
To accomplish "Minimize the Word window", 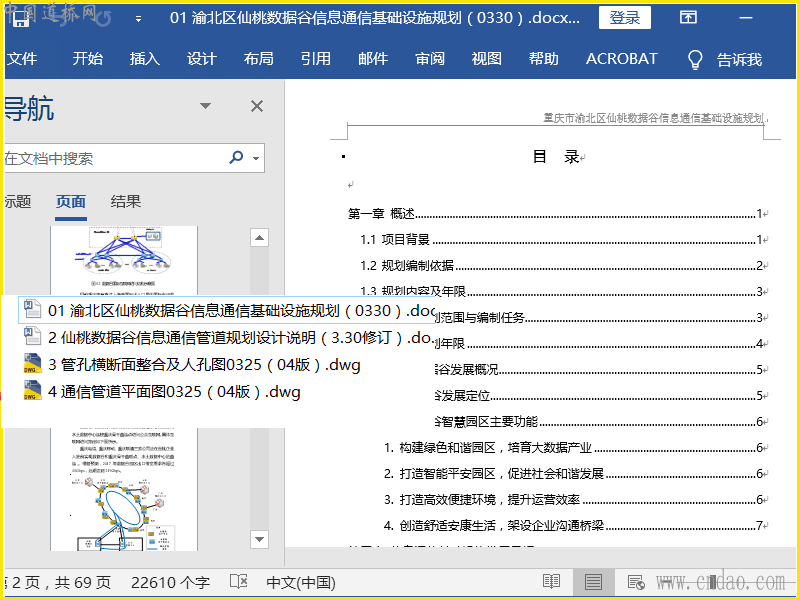I will coord(746,18).
